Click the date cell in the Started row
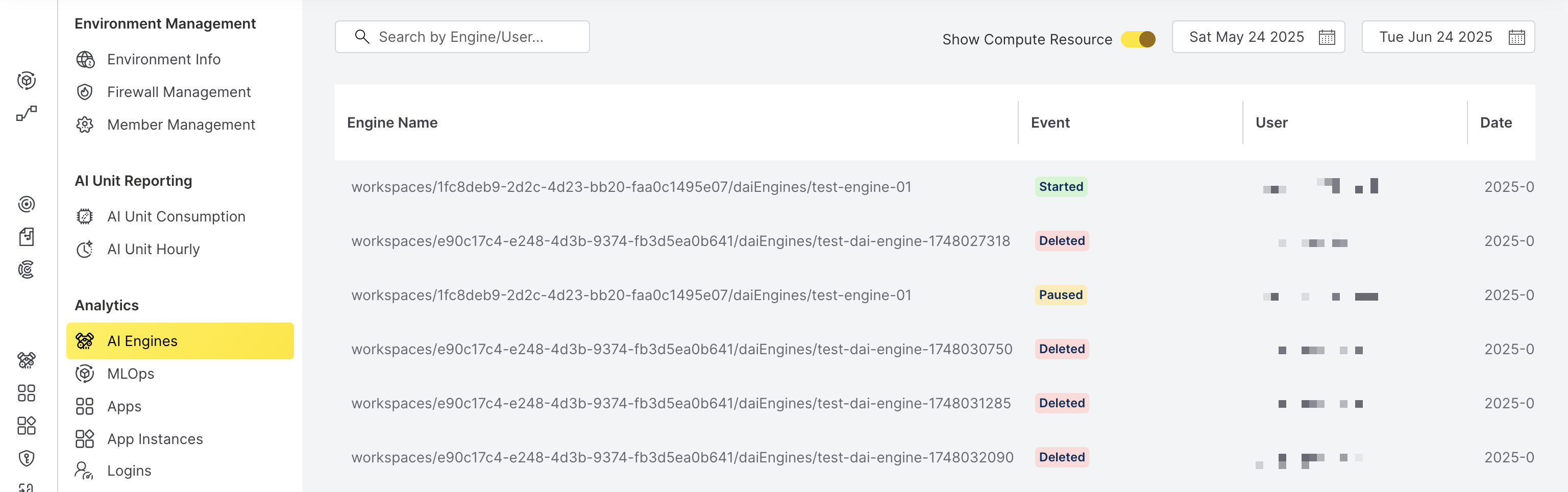The image size is (1568, 492). pos(1509,187)
